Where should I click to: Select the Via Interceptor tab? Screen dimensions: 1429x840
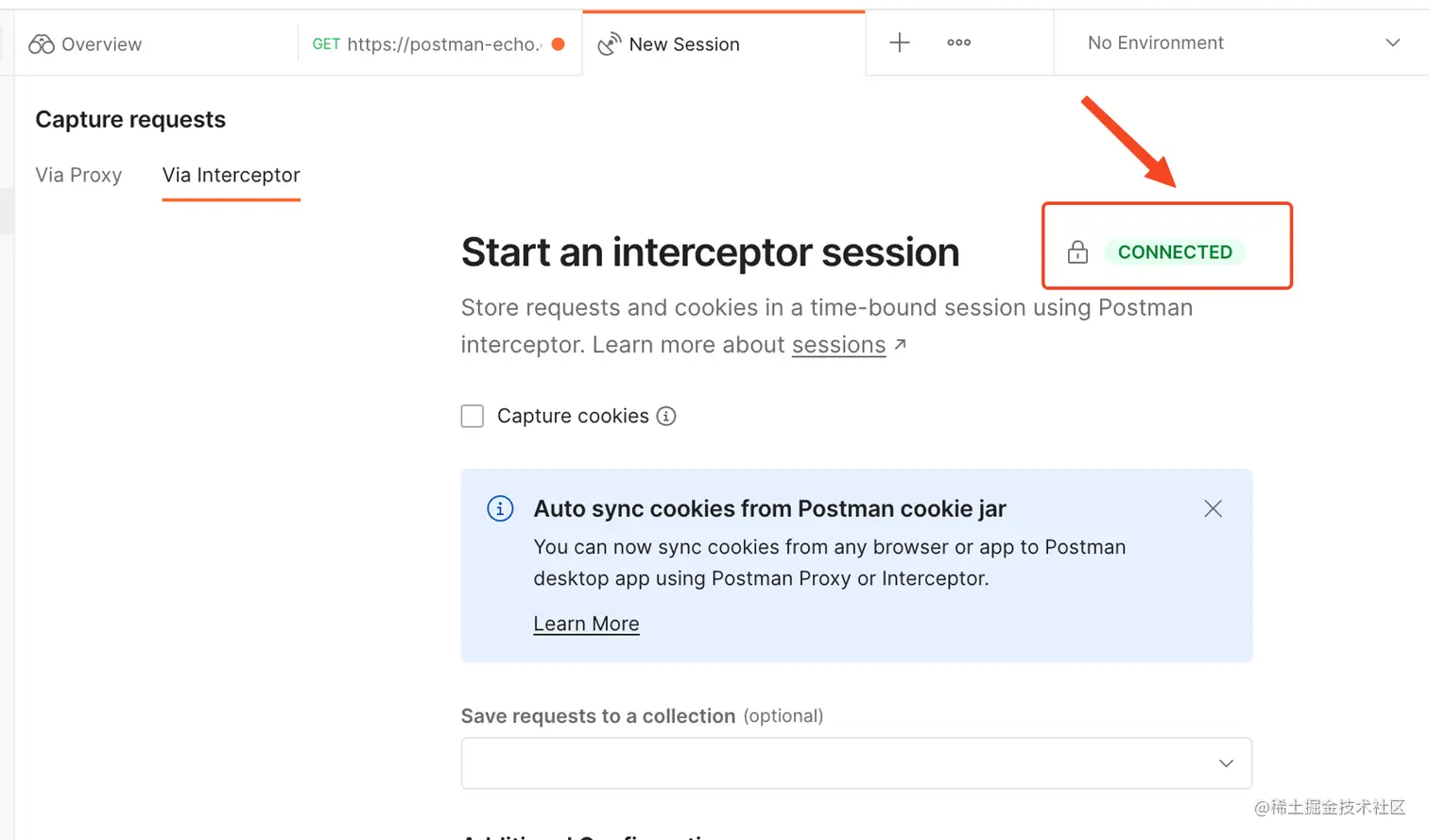(x=231, y=175)
